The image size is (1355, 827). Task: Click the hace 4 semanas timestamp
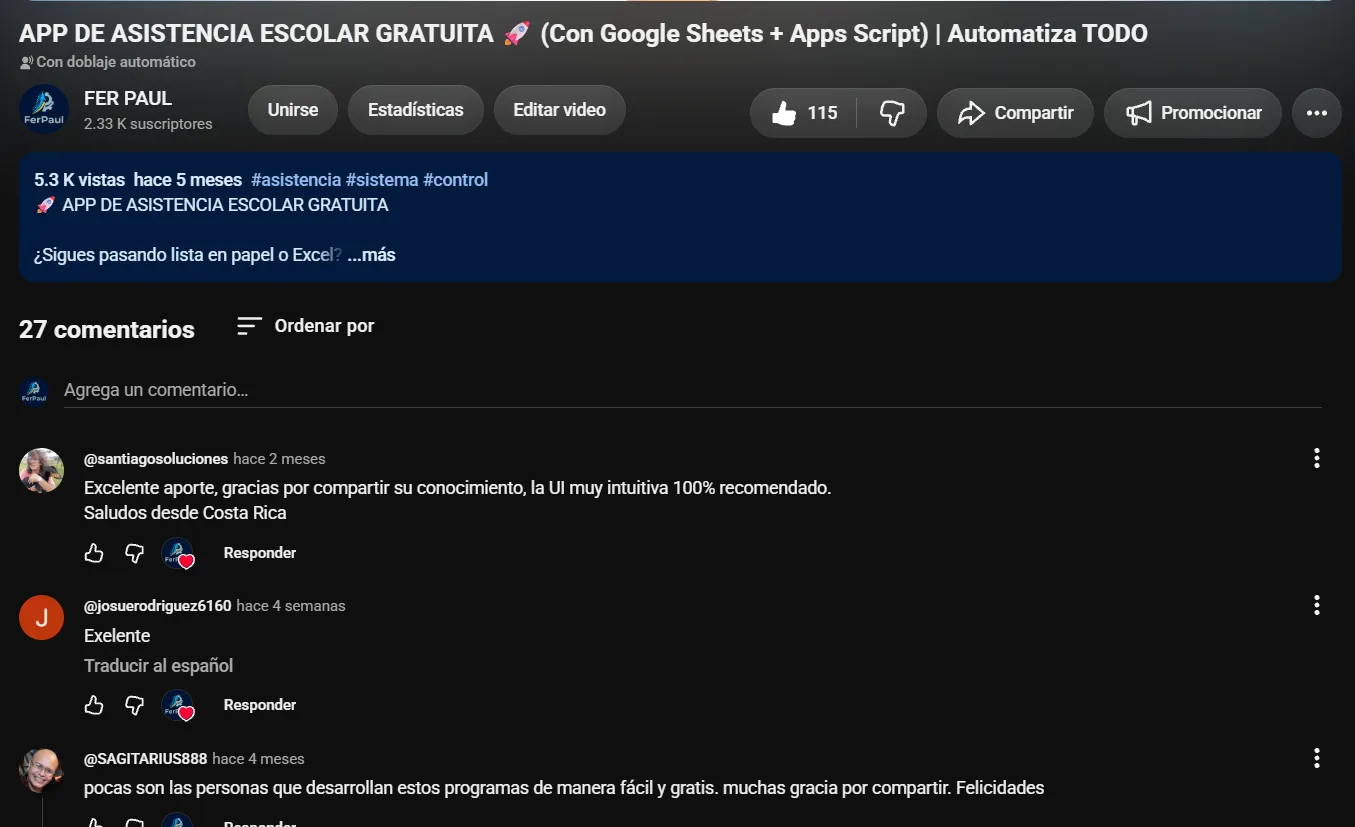click(291, 606)
